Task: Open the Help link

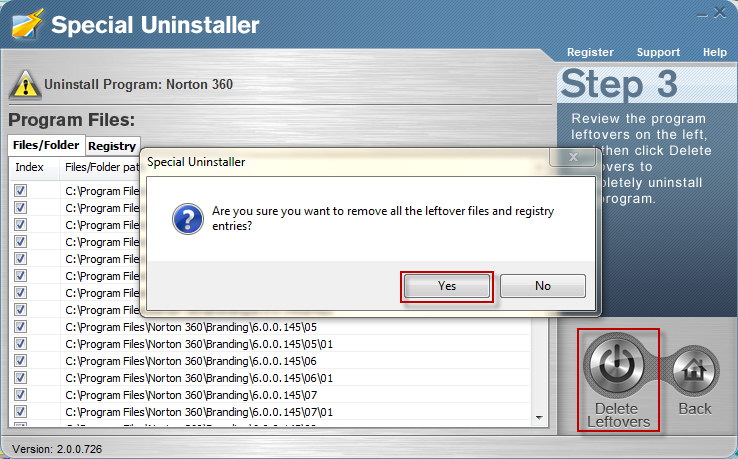Action: pyautogui.click(x=714, y=52)
